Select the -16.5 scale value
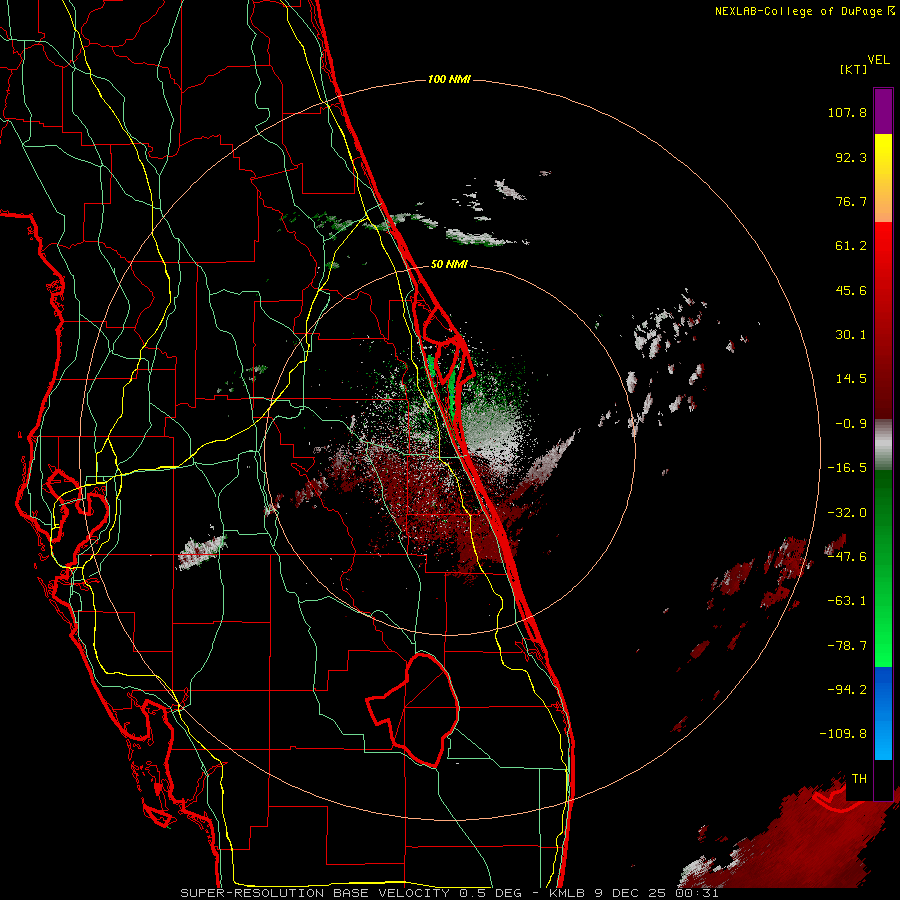 pyautogui.click(x=847, y=468)
